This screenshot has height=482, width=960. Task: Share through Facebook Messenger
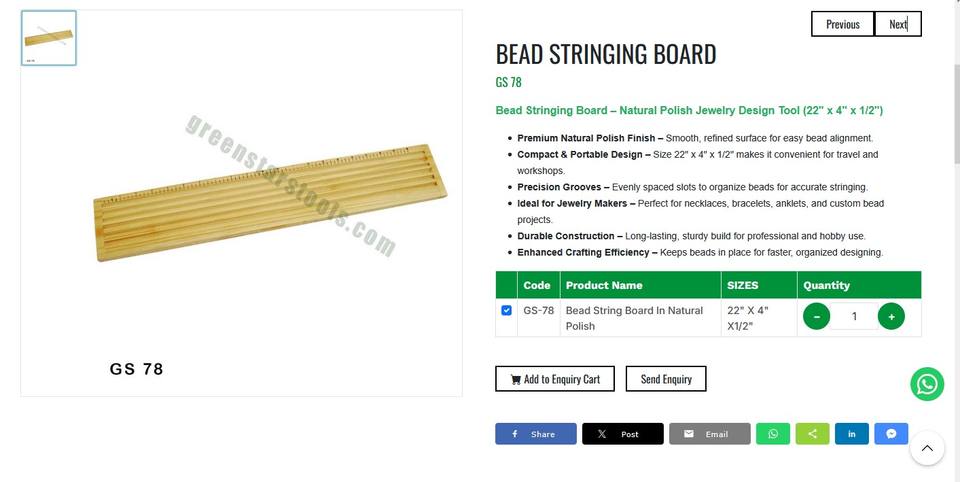pos(891,434)
